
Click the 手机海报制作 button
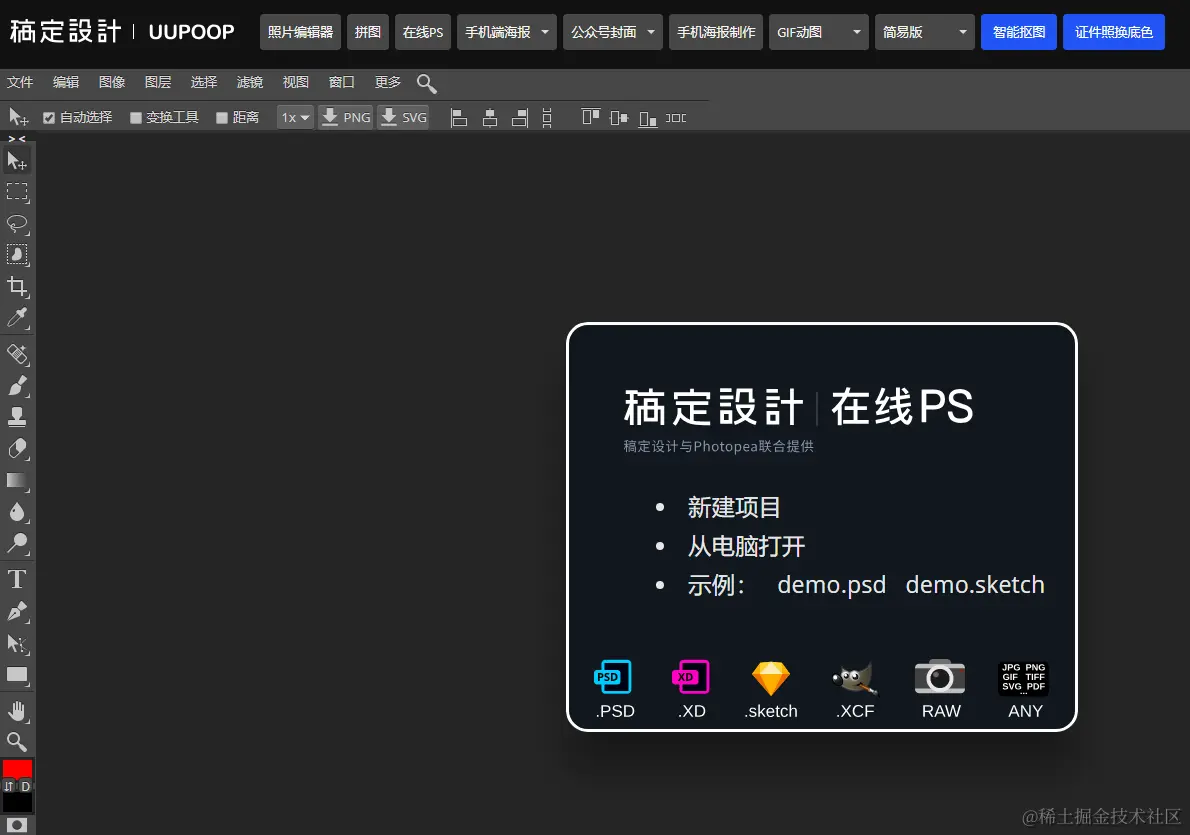tap(716, 32)
